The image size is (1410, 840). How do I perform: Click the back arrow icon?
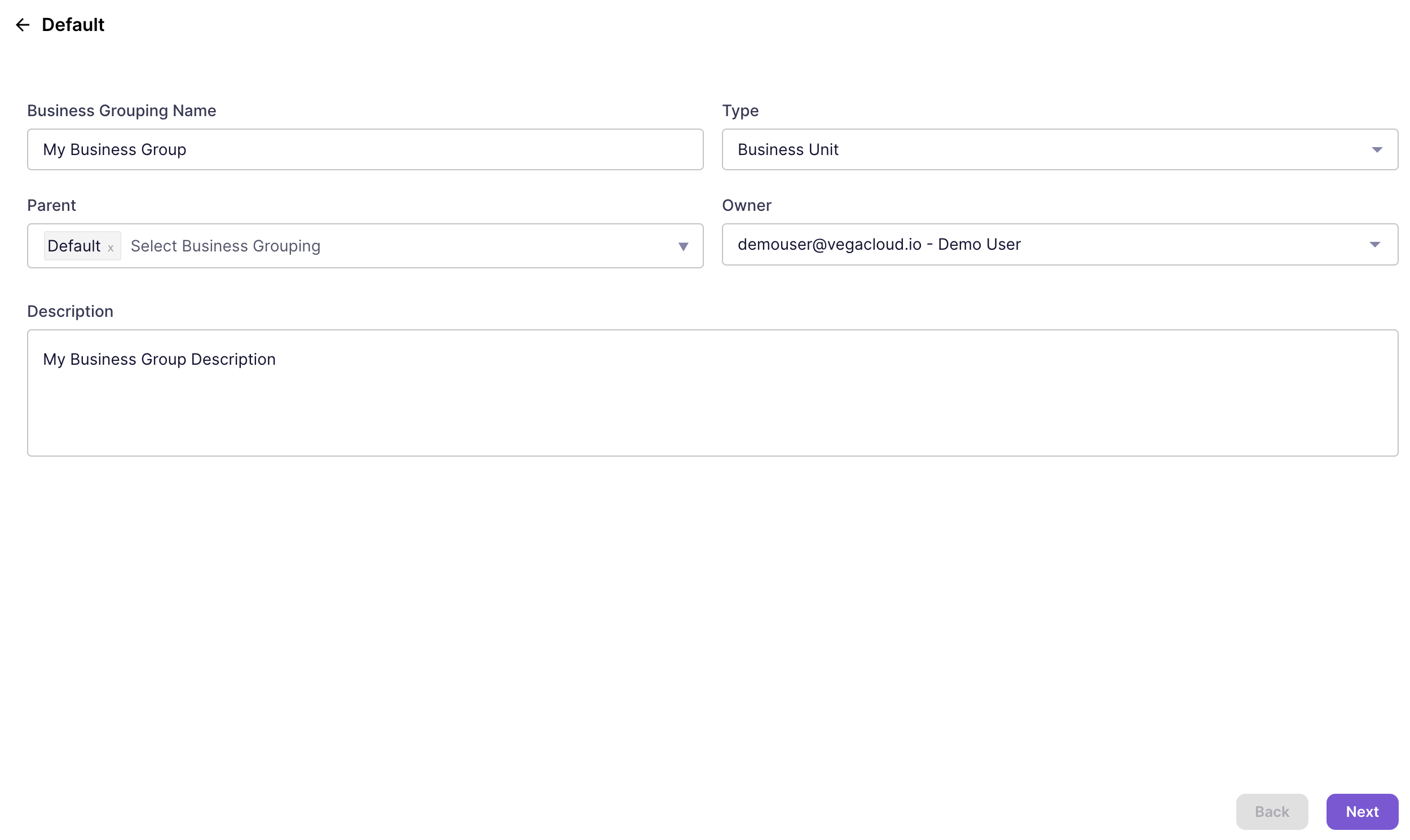click(22, 24)
